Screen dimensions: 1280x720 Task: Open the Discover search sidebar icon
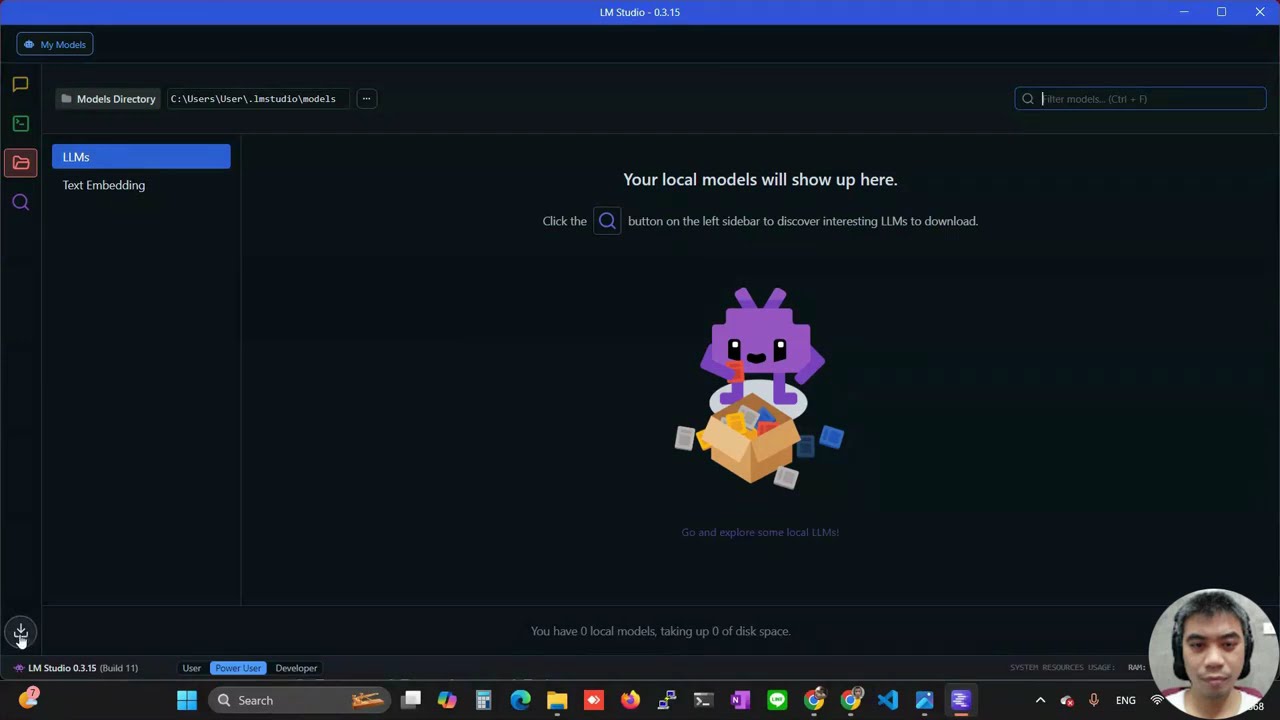click(x=20, y=202)
